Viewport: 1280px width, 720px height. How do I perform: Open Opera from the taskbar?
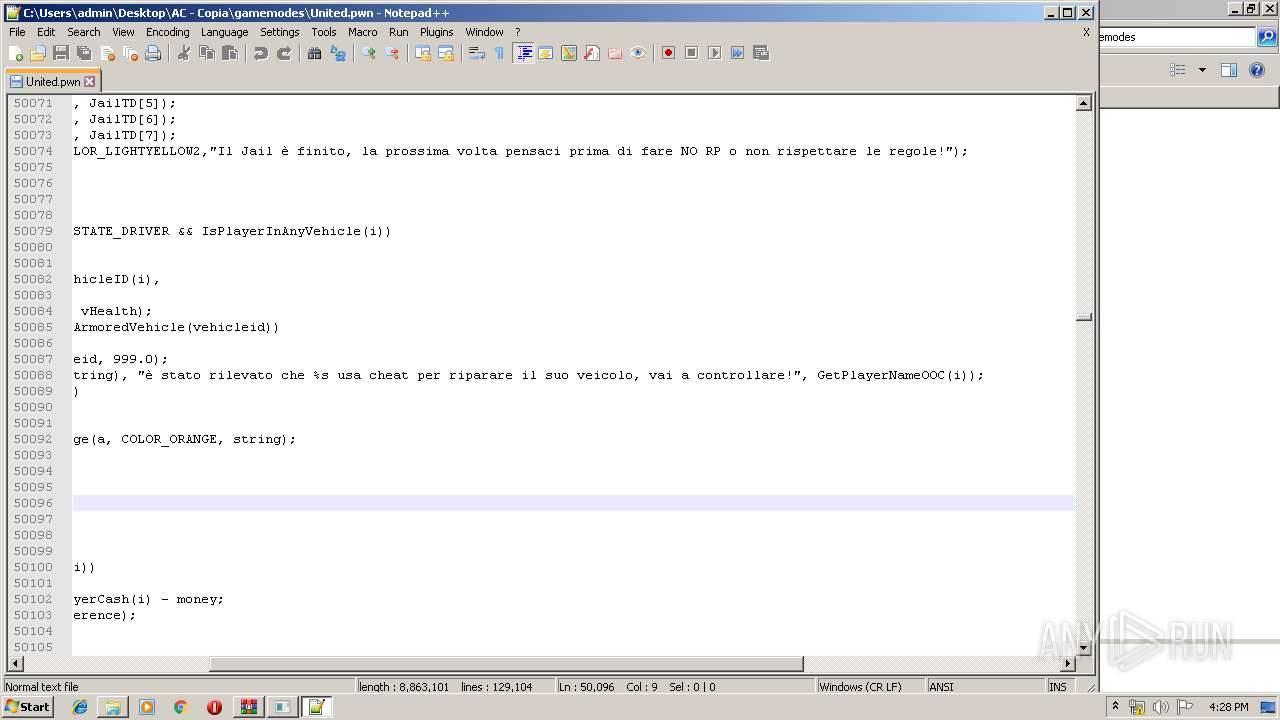214,707
